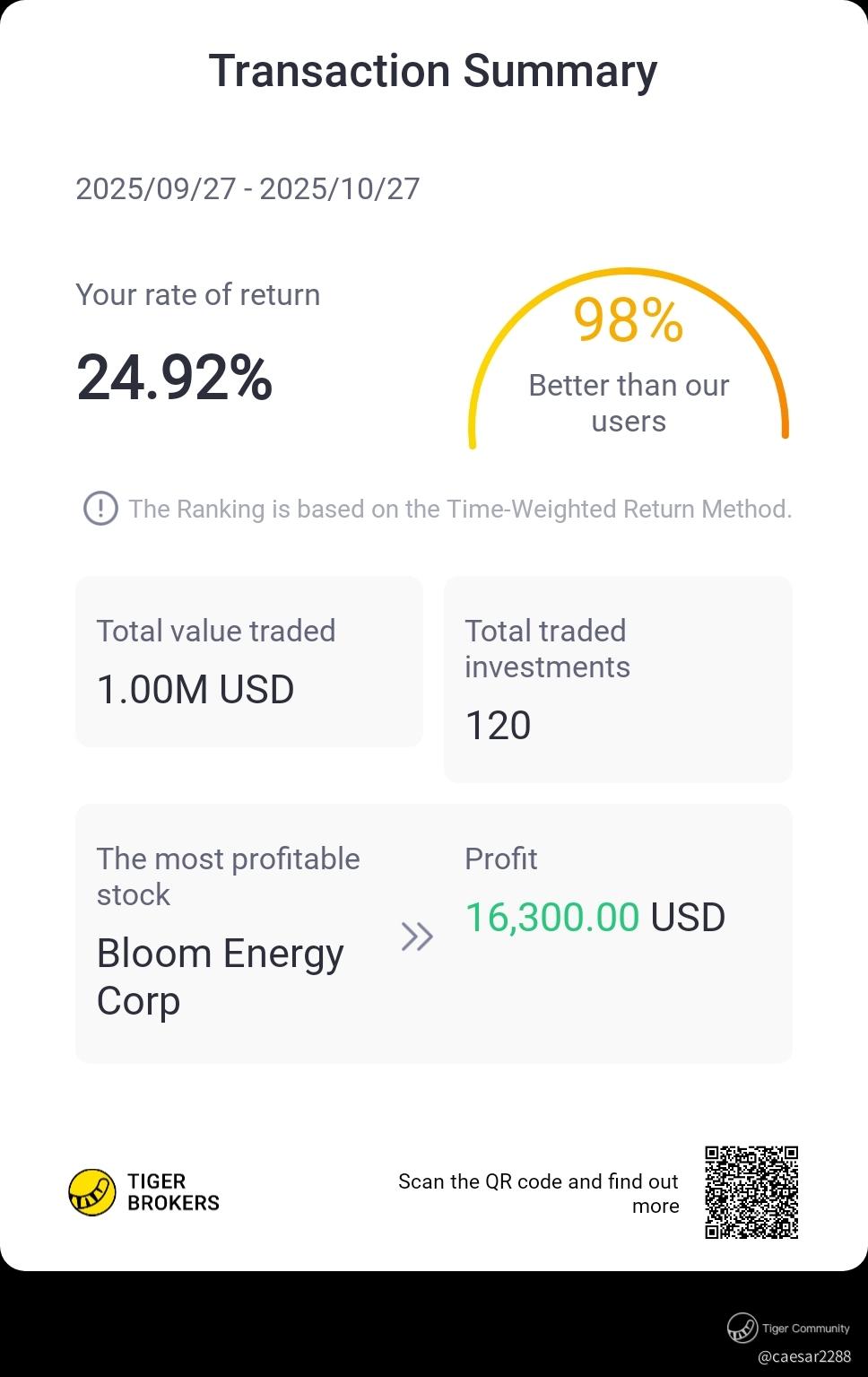Click the Transaction Summary title
Screen dimensions: 868x1377
click(433, 71)
